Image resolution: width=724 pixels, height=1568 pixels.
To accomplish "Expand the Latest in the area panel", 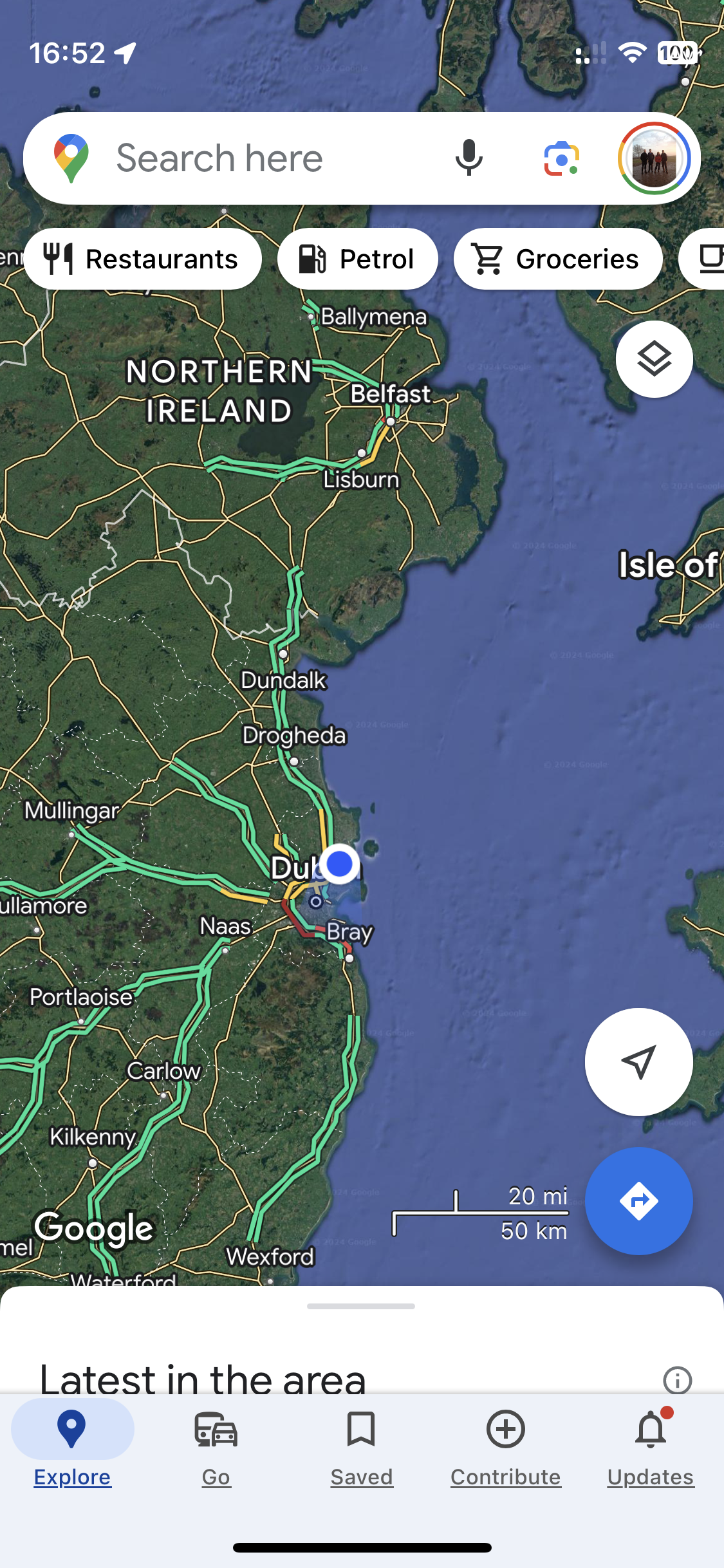I will coord(203,1379).
